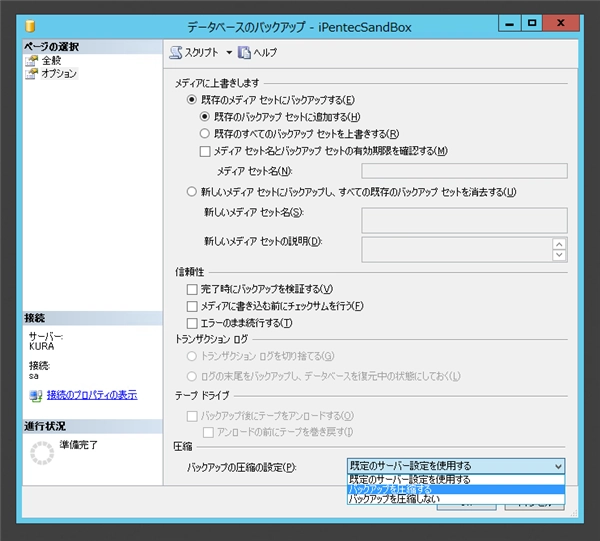Click the connection properties icon
Viewport: 600px width, 541px height.
(x=36, y=396)
